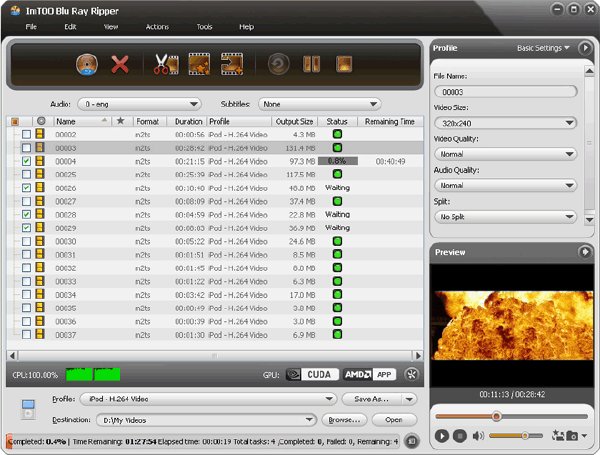Pause conversion with the toolbar pause icon
Screen dimensions: 600x455
click(311, 64)
